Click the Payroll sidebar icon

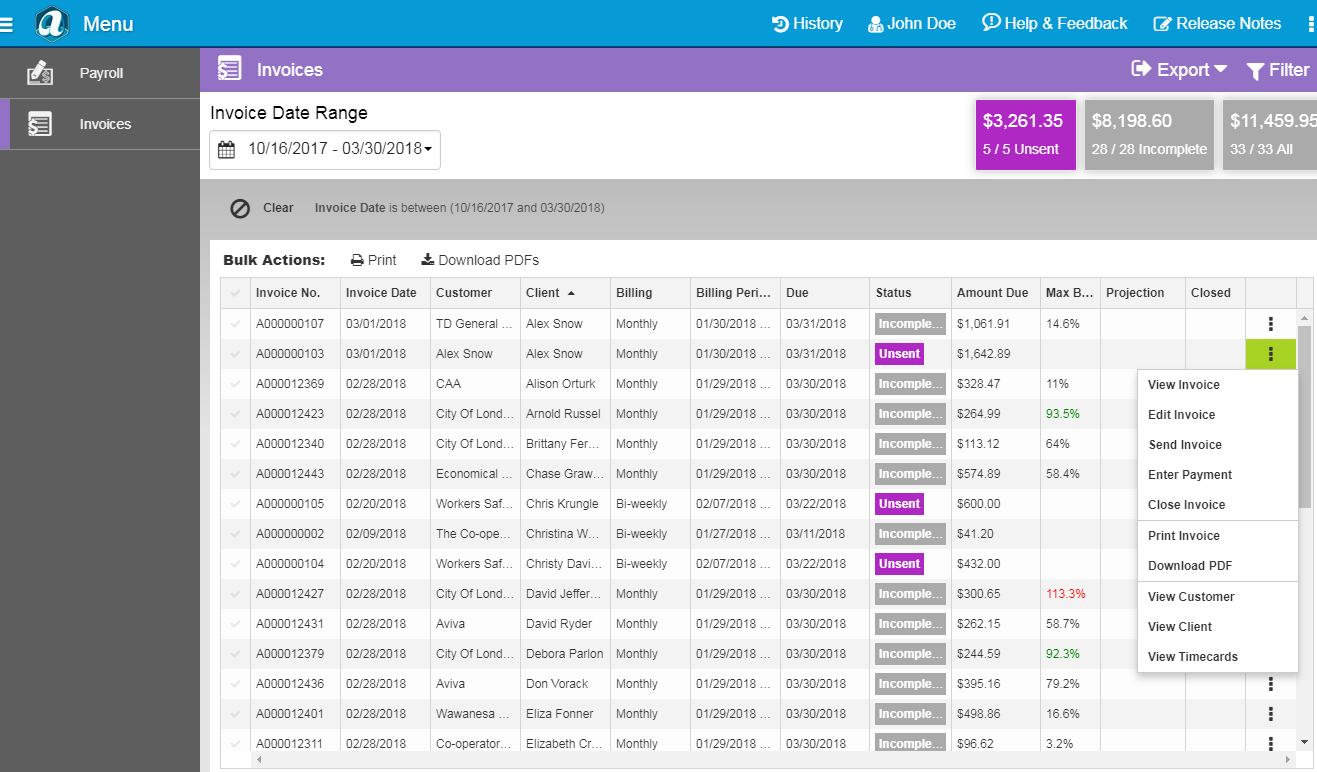pyautogui.click(x=40, y=73)
